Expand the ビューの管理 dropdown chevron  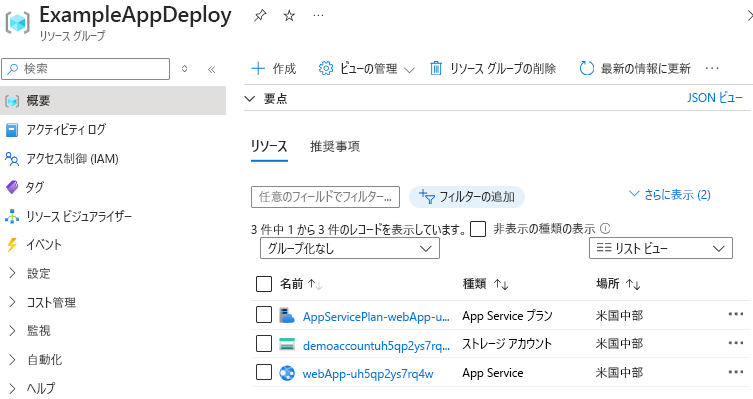[409, 70]
